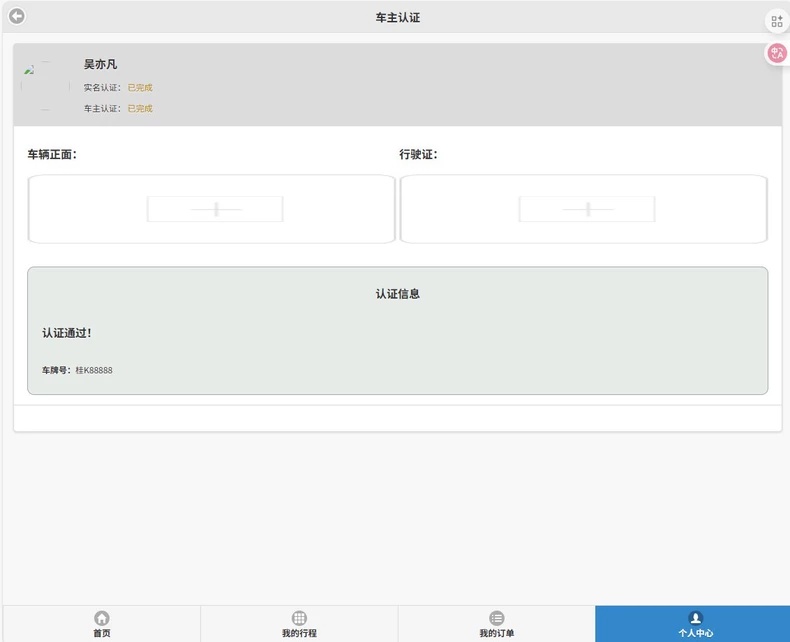Click the license plate 桂K88888 text
The height and width of the screenshot is (642, 790).
click(94, 370)
